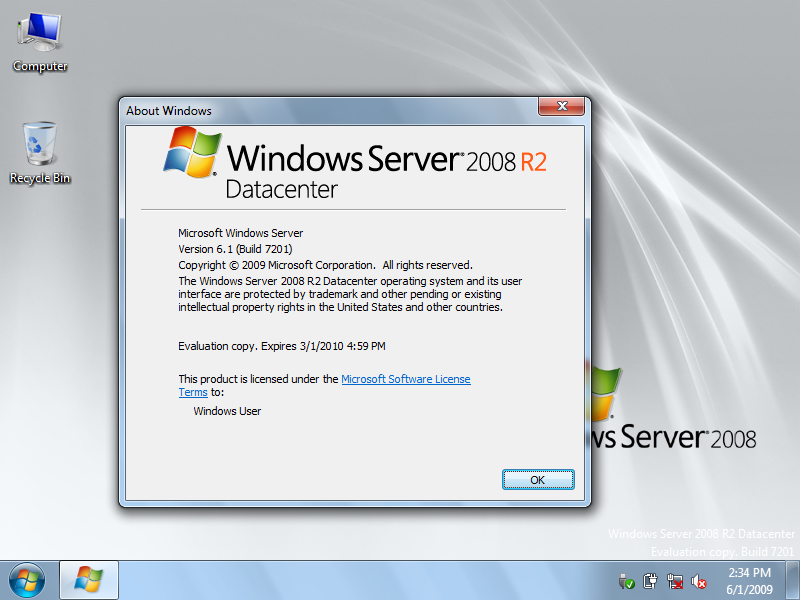This screenshot has width=800, height=600.
Task: Click the Safely Remove Hardware tray icon
Action: pyautogui.click(x=626, y=581)
